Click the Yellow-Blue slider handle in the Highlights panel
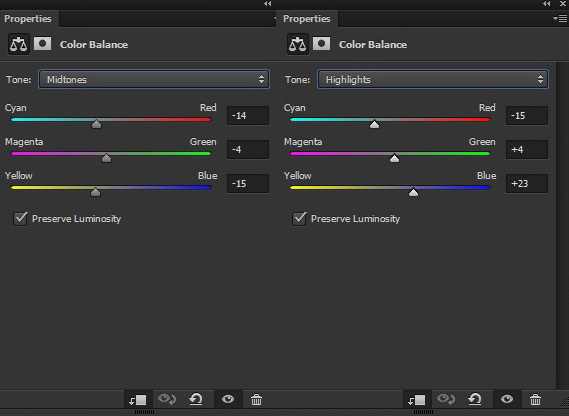 tap(413, 192)
